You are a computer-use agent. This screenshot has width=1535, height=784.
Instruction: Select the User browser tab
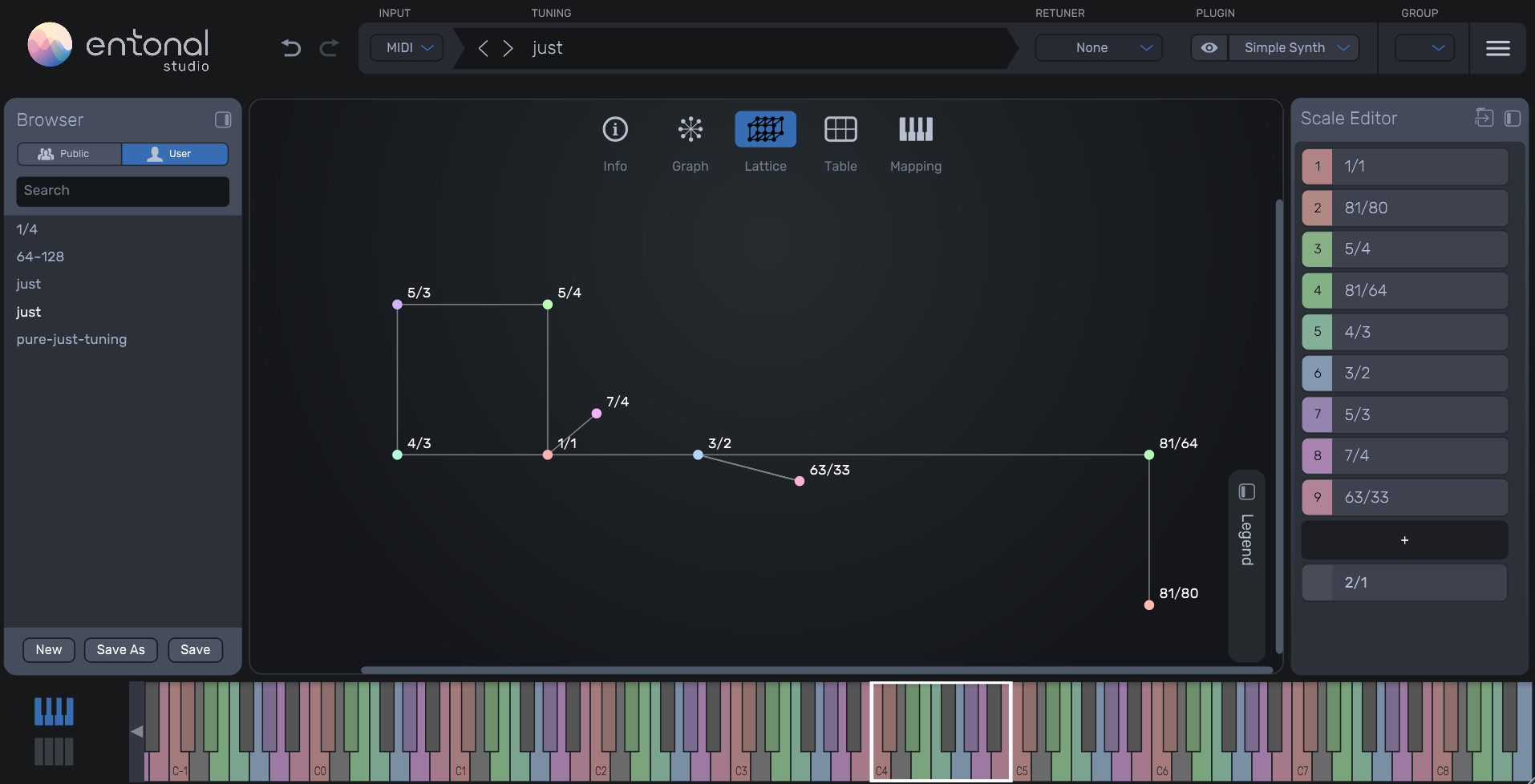click(175, 153)
